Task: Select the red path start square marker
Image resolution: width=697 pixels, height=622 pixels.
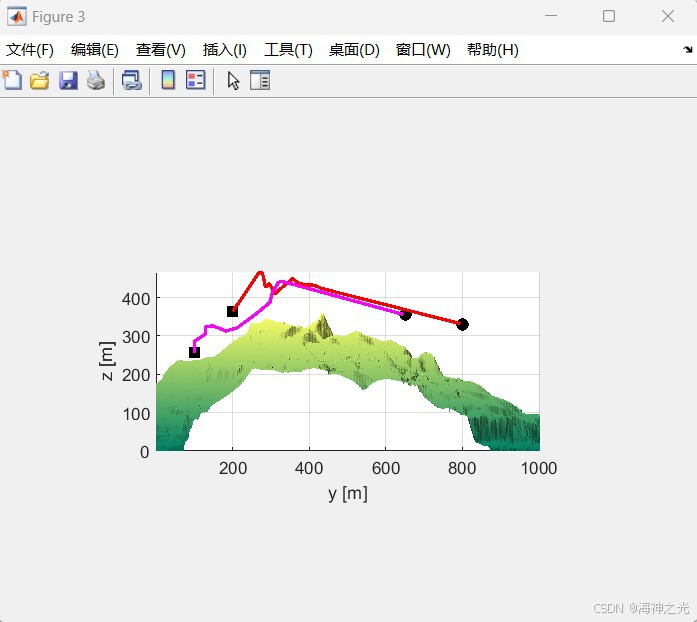Action: coord(232,312)
